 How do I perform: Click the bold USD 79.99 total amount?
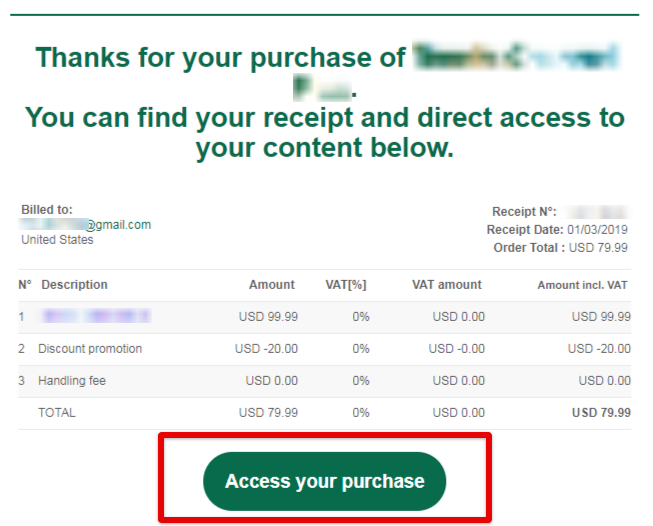coord(601,413)
